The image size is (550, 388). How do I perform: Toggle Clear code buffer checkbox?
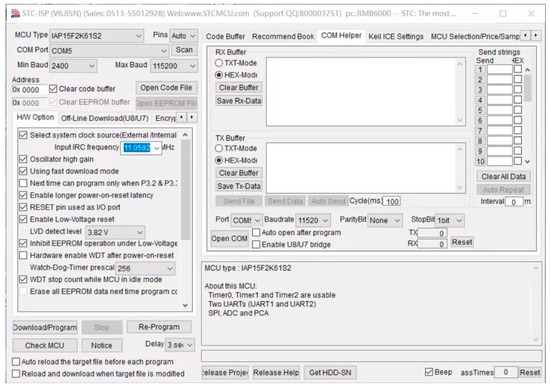pos(53,89)
